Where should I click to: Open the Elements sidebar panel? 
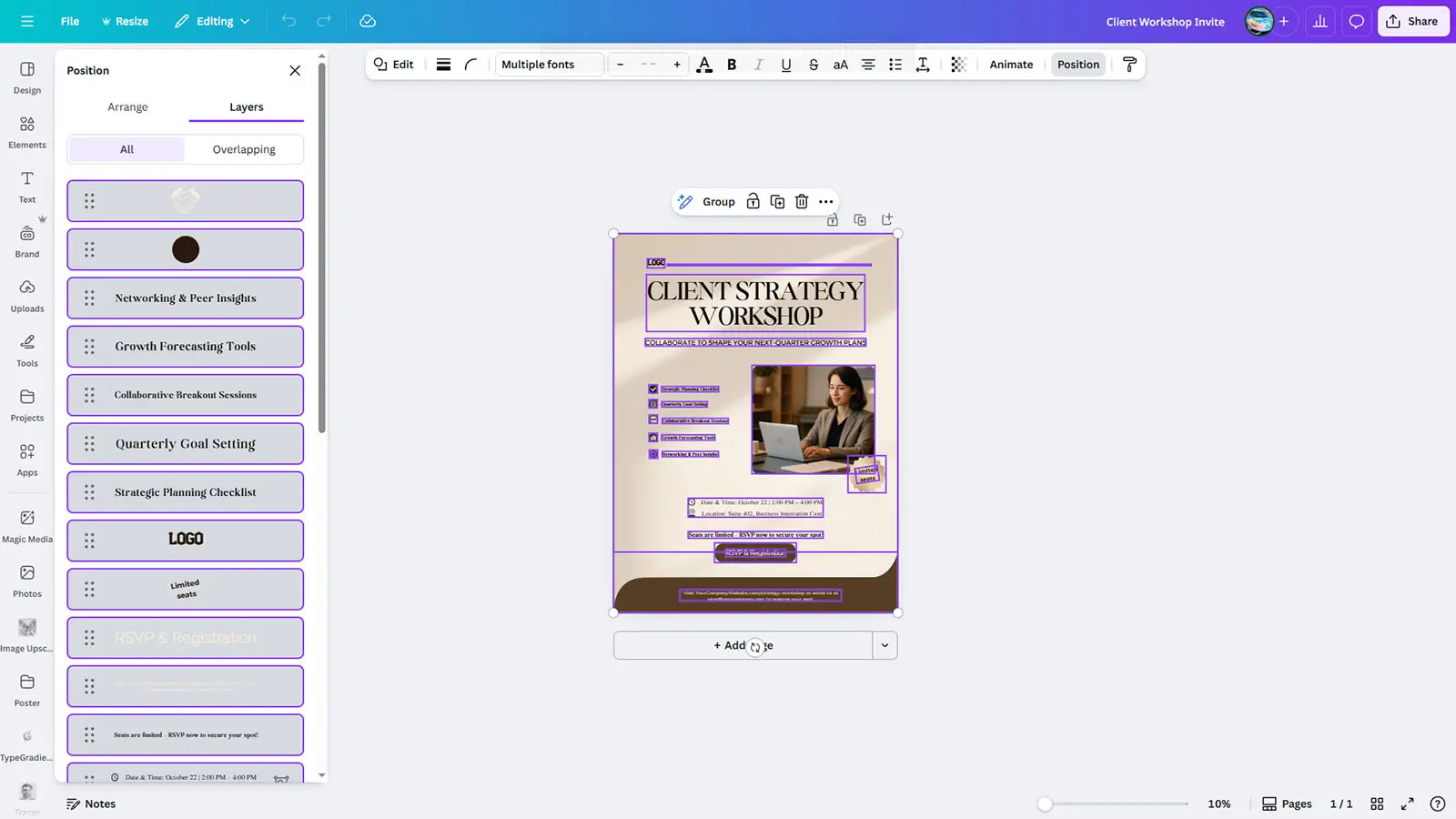[x=27, y=131]
